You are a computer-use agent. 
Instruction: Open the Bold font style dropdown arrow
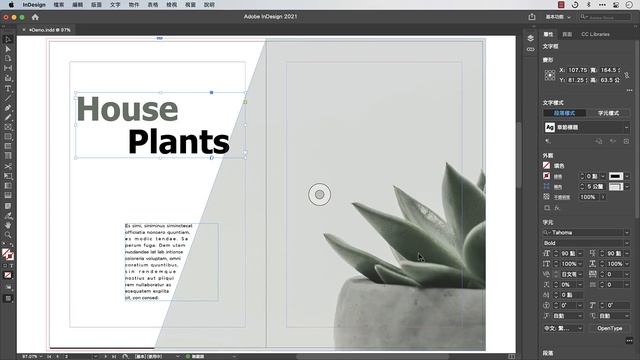627,243
